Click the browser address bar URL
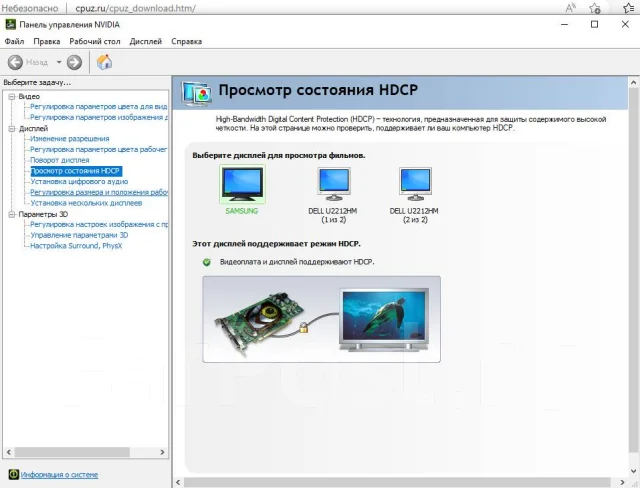640x488 pixels. (x=136, y=8)
